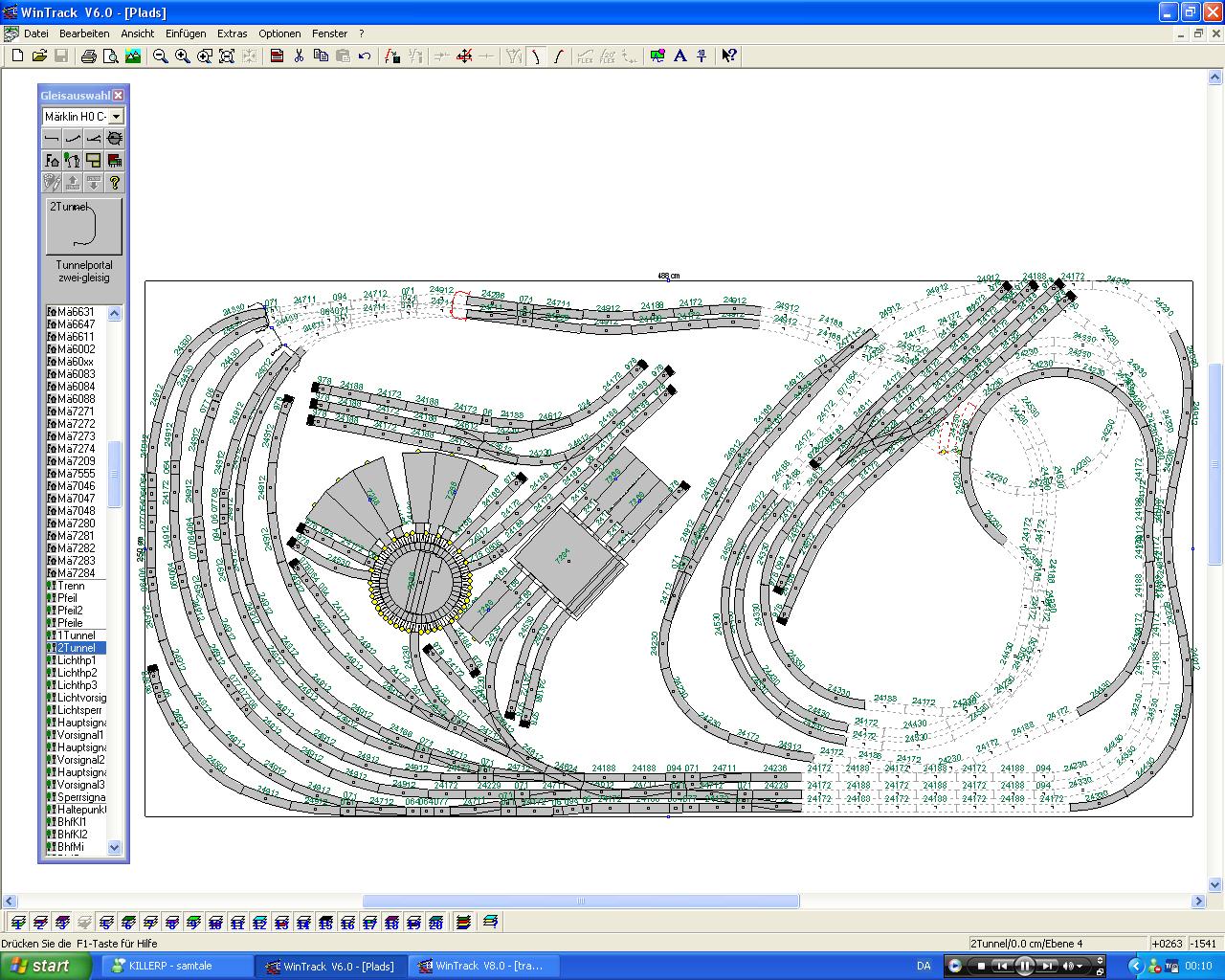Toggle layer 6 visibility
Image resolution: width=1225 pixels, height=980 pixels.
pos(128,923)
